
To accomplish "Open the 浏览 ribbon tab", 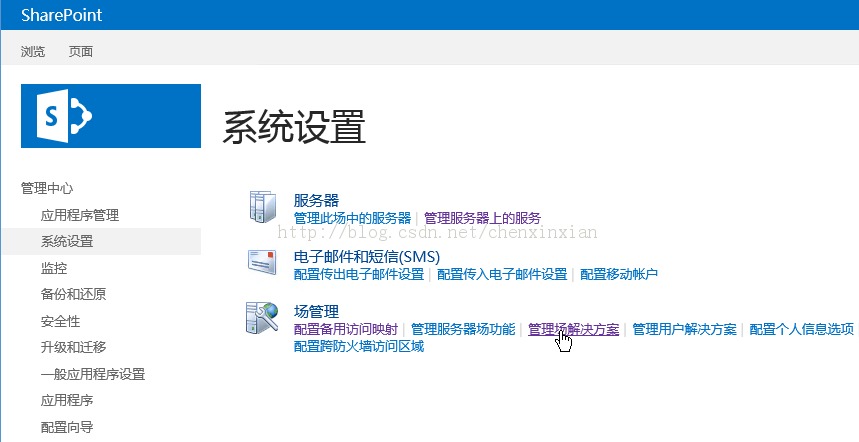I will [33, 51].
